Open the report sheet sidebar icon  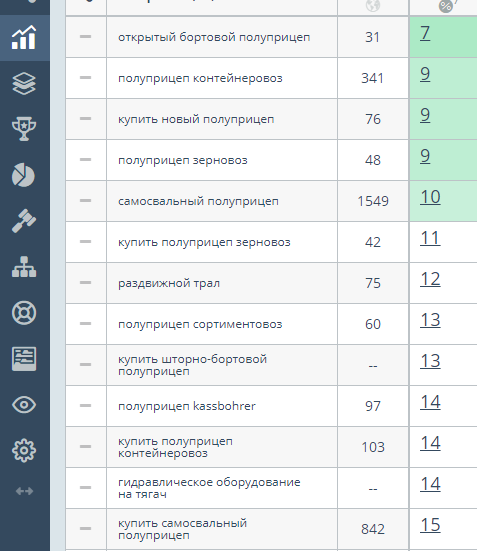24,359
